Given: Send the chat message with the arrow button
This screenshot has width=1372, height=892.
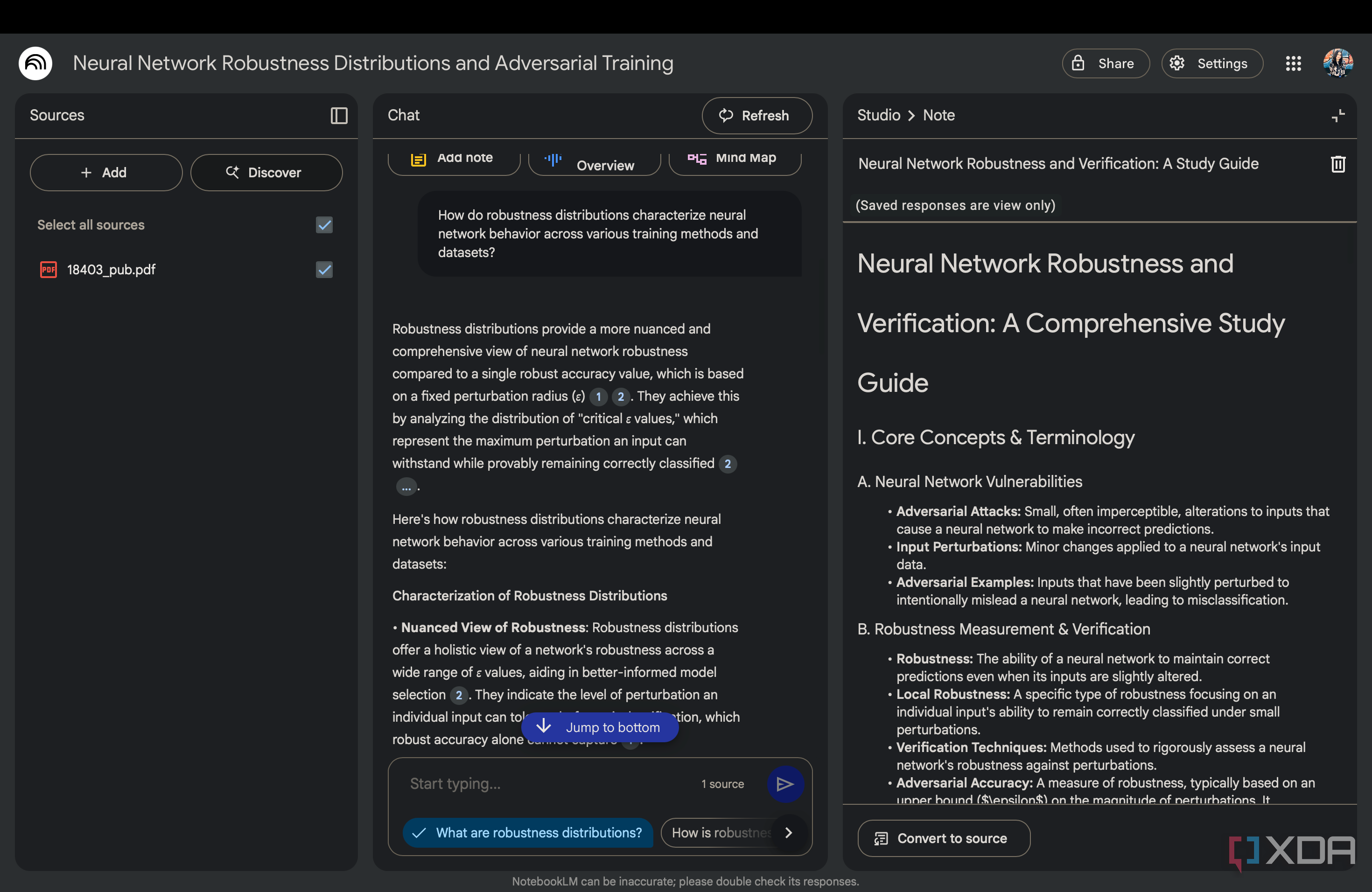Looking at the screenshot, I should [785, 784].
